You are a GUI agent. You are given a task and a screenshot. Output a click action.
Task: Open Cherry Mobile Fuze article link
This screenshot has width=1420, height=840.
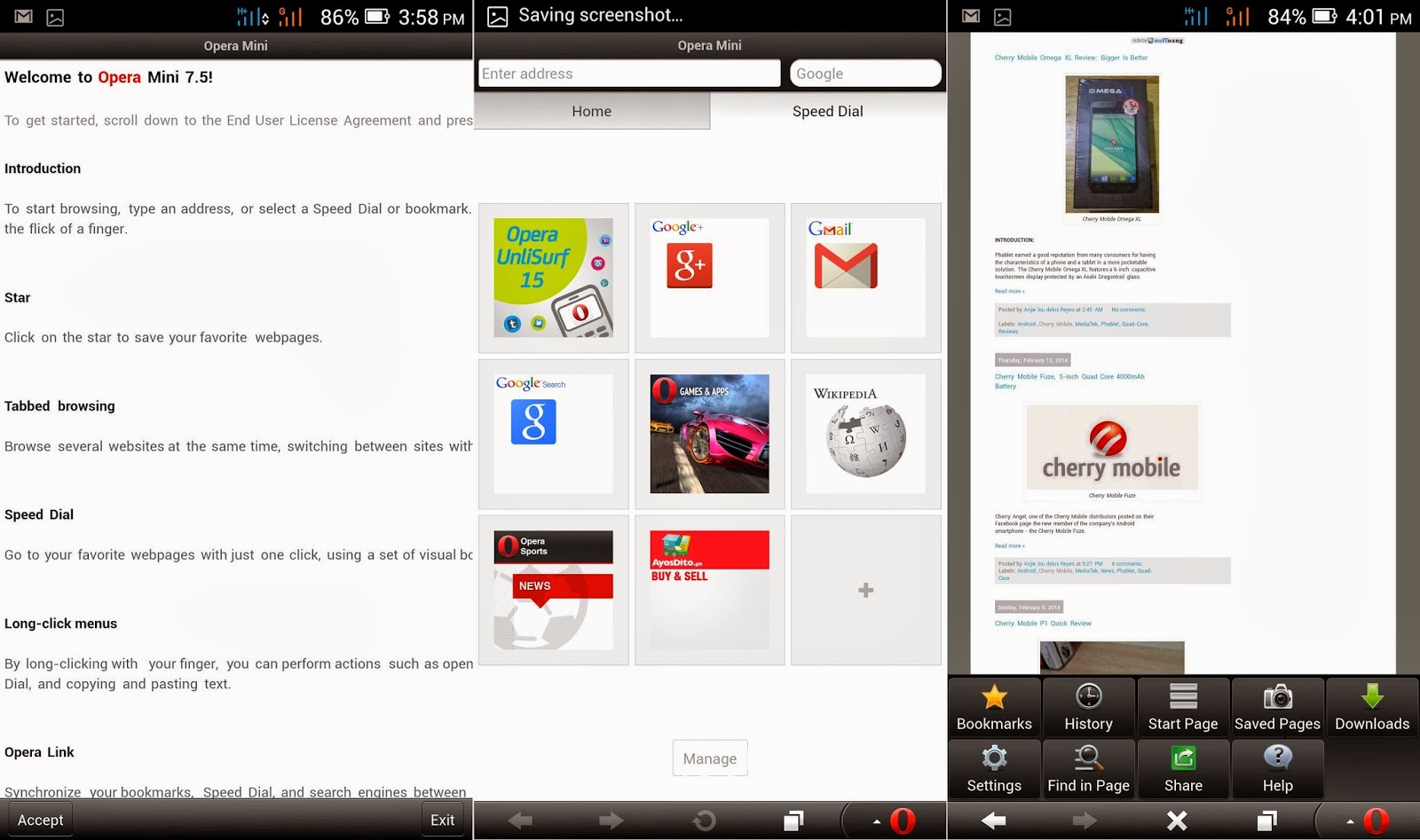coord(1069,381)
